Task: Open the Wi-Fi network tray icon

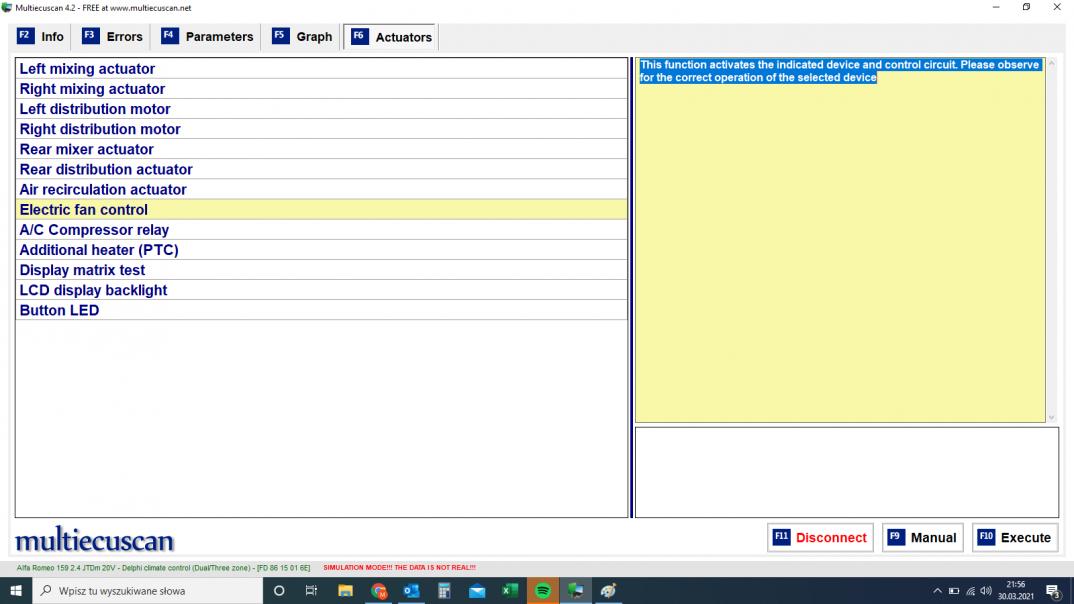Action: coord(970,591)
